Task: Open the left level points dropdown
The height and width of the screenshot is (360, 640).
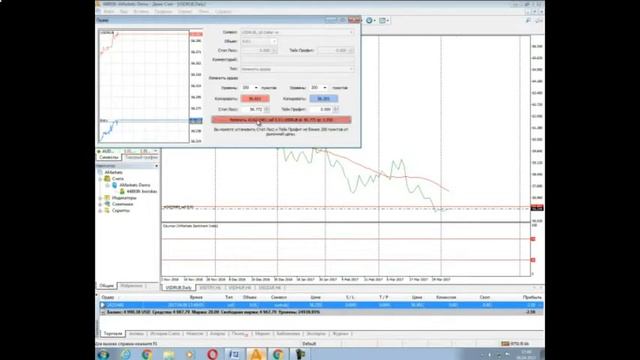Action: point(256,88)
